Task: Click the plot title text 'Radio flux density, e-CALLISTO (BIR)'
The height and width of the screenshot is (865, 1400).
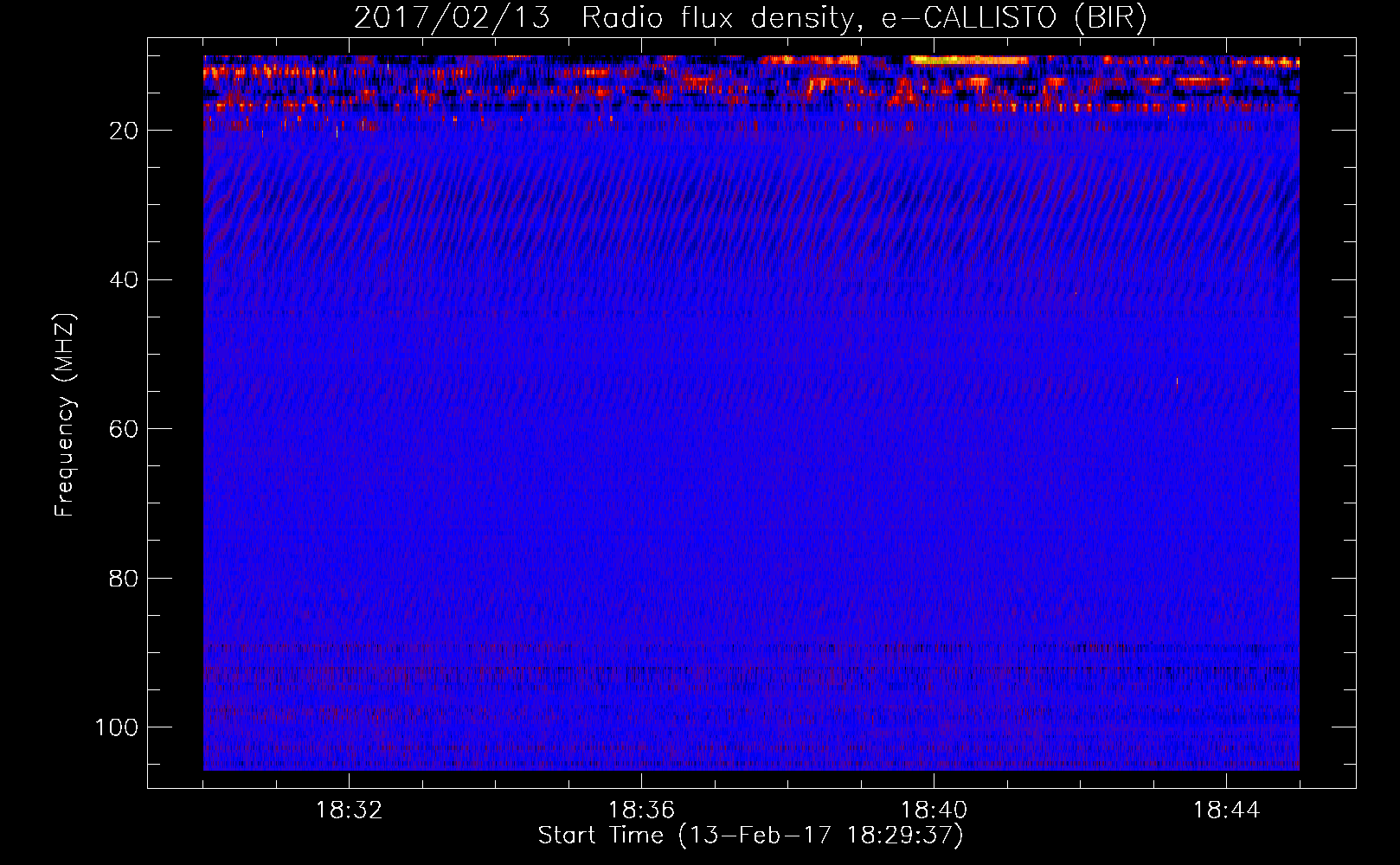Action: pos(864,18)
